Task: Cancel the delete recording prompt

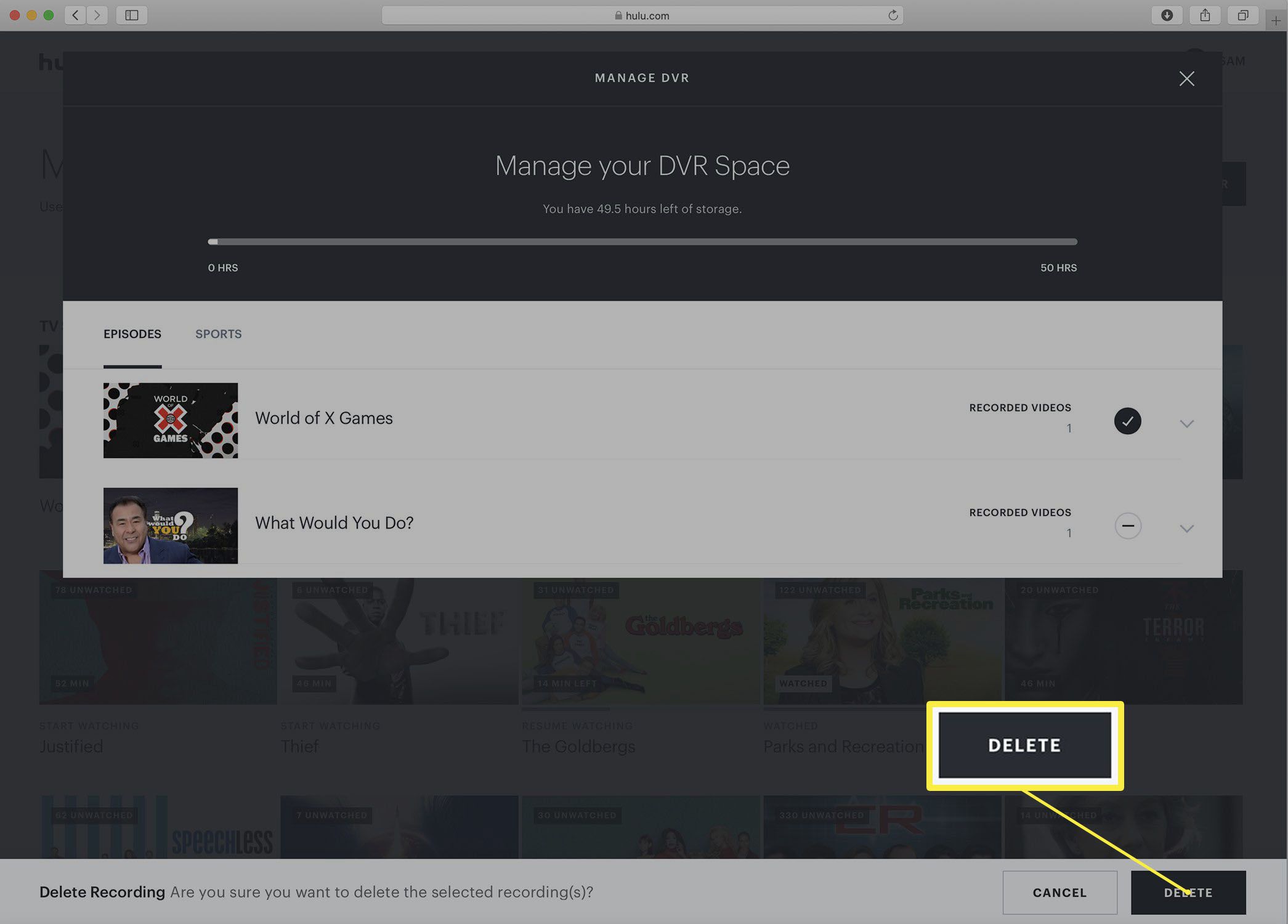Action: coord(1059,893)
